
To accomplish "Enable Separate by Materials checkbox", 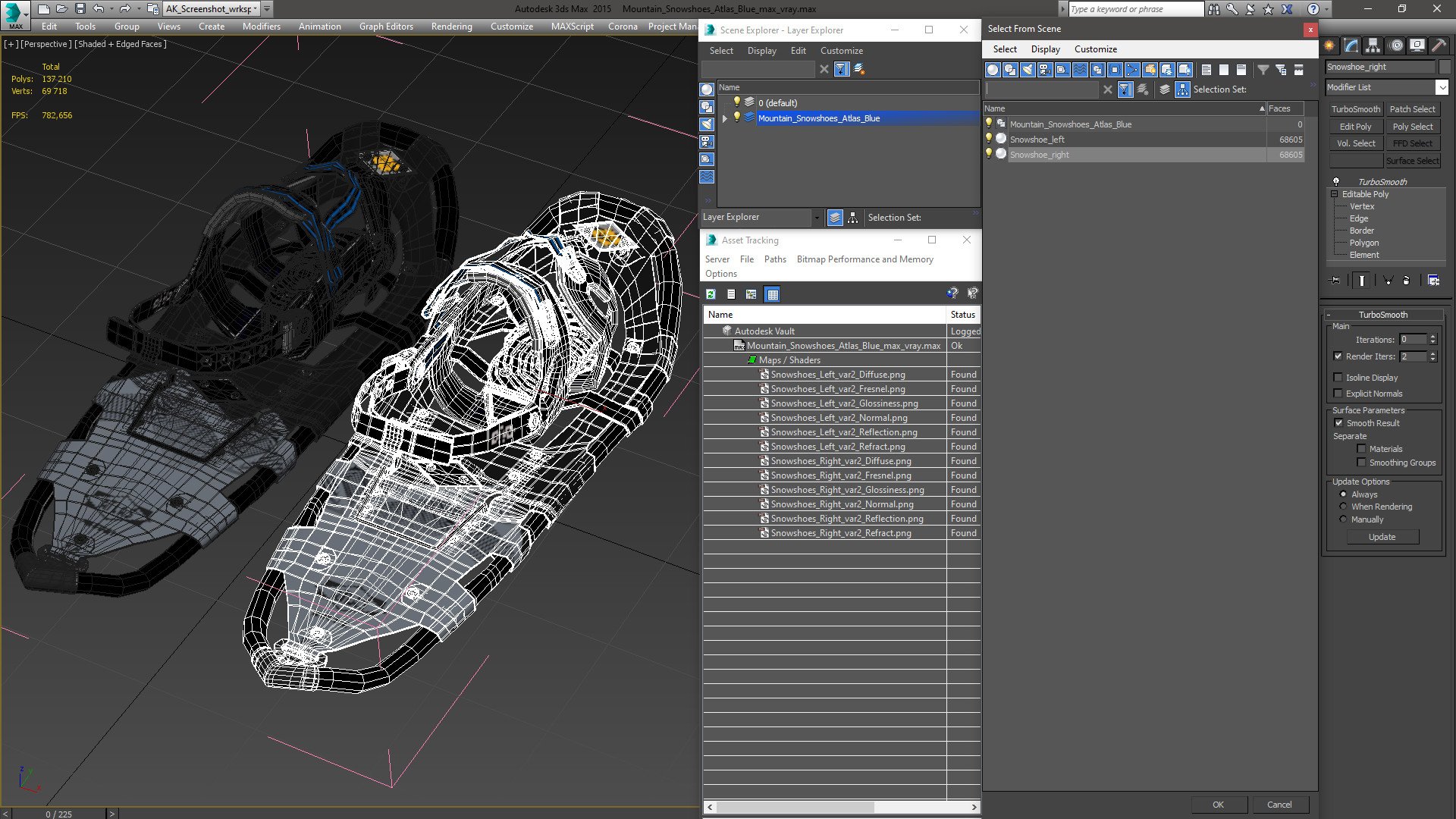I will (x=1361, y=449).
